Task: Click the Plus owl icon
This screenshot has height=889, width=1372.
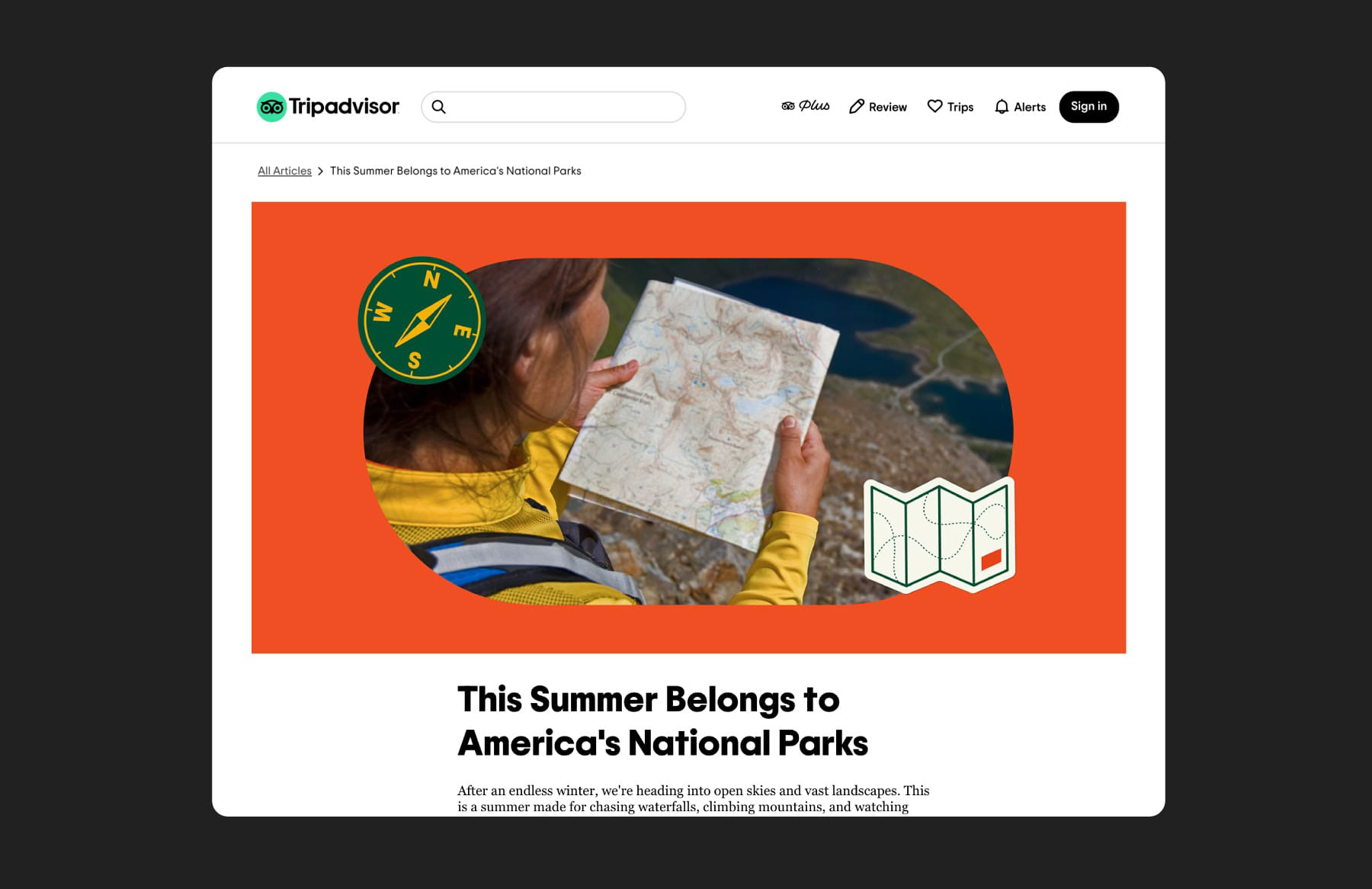Action: [x=788, y=106]
